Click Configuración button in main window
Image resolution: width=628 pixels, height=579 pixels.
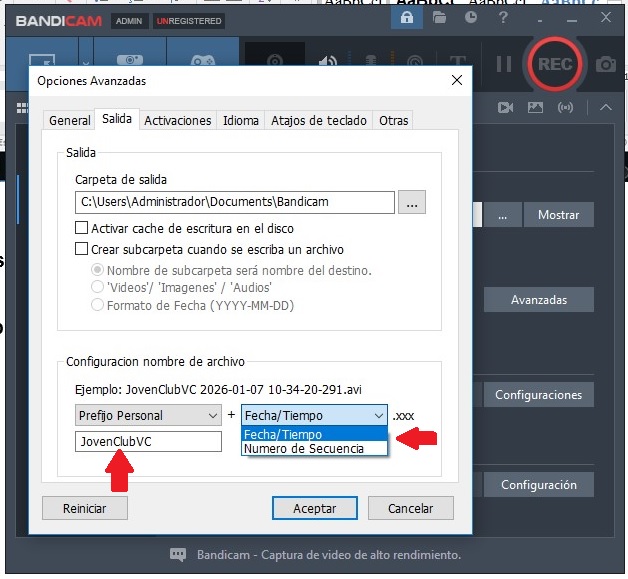(x=539, y=485)
